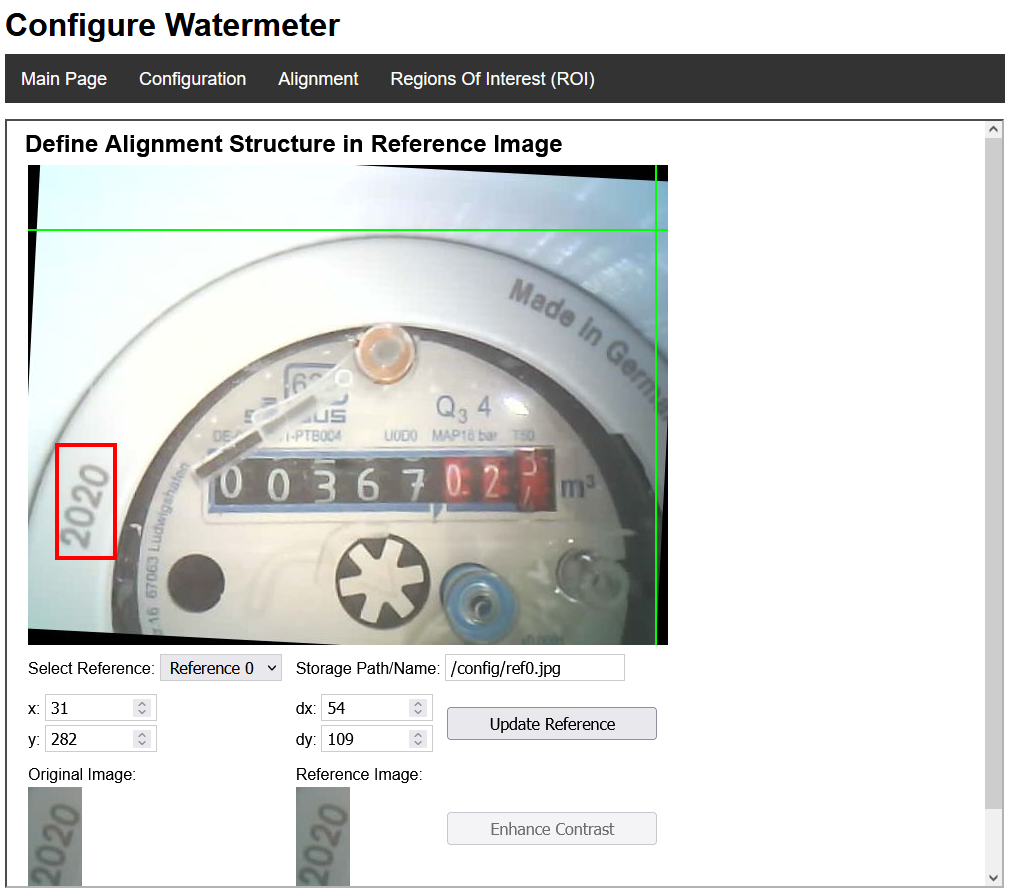Click the Original Image thumbnail

point(55,836)
